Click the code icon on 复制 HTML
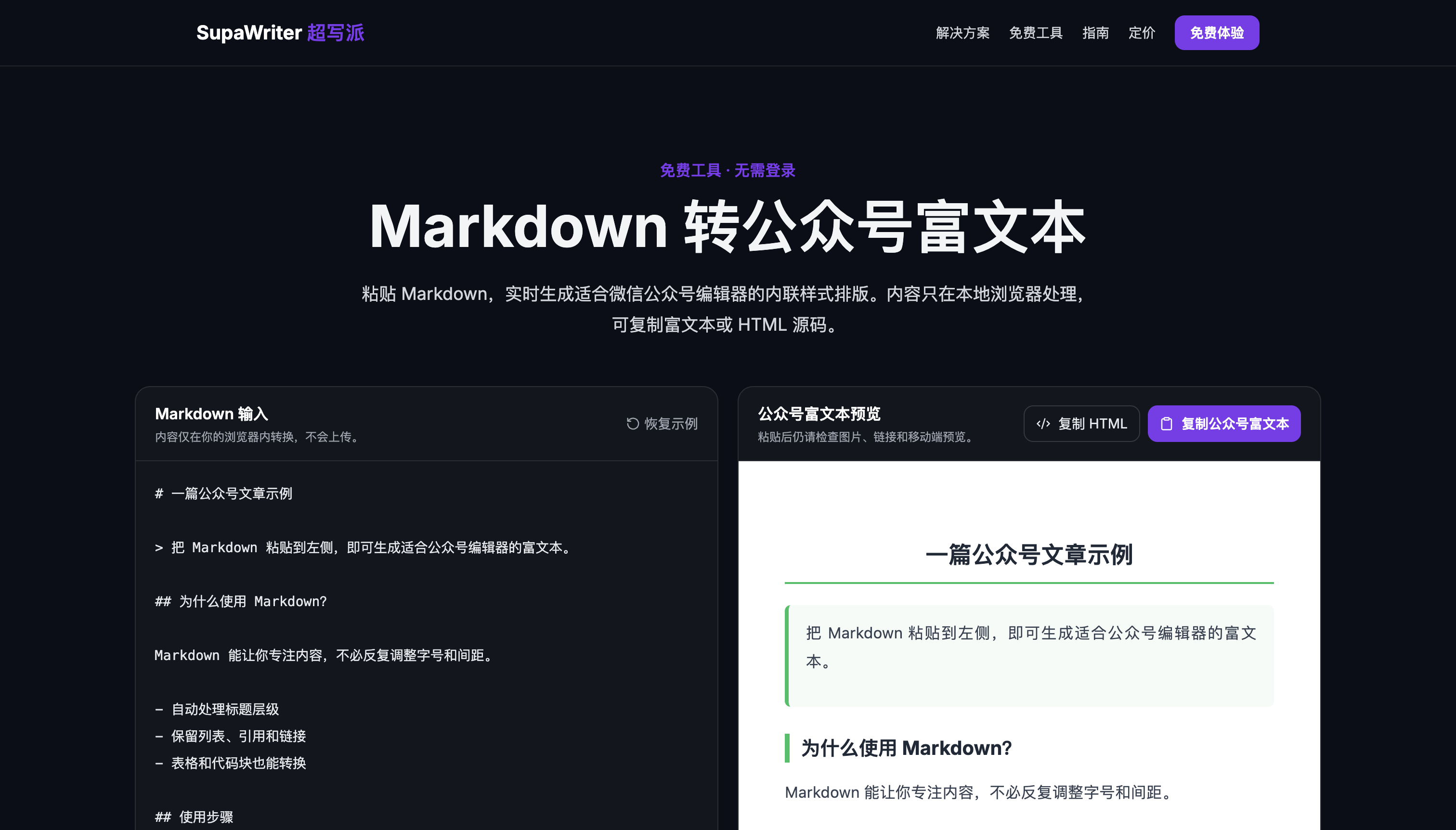The width and height of the screenshot is (1456, 830). pos(1043,424)
